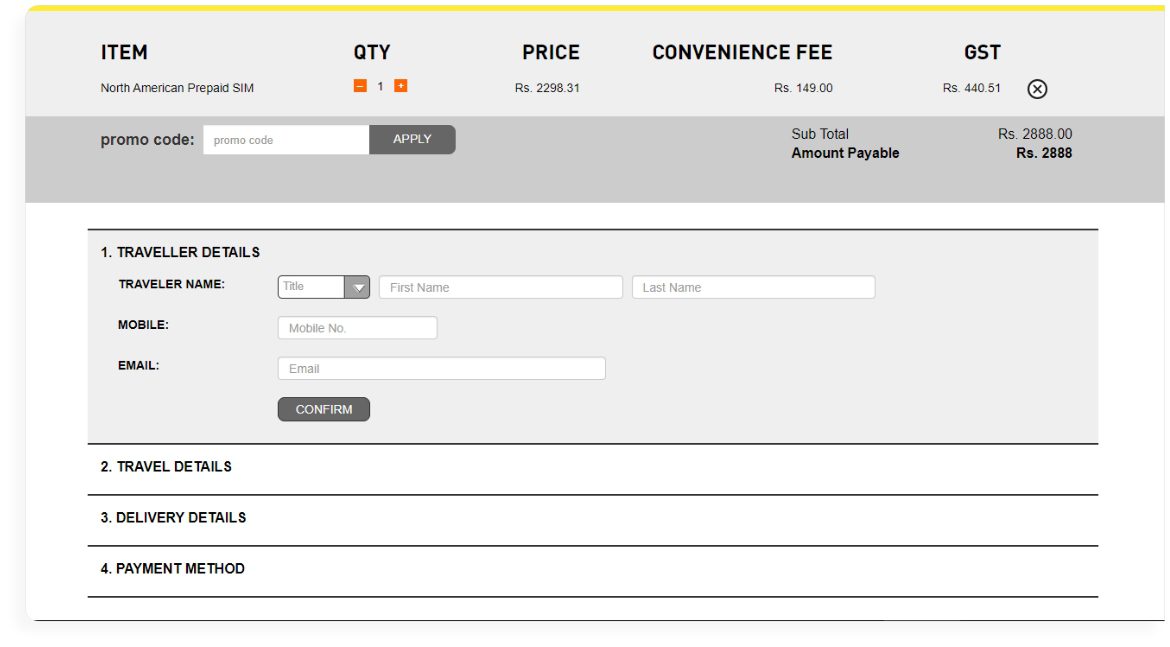Confirm traveller details
The height and width of the screenshot is (647, 1170).
[x=324, y=409]
